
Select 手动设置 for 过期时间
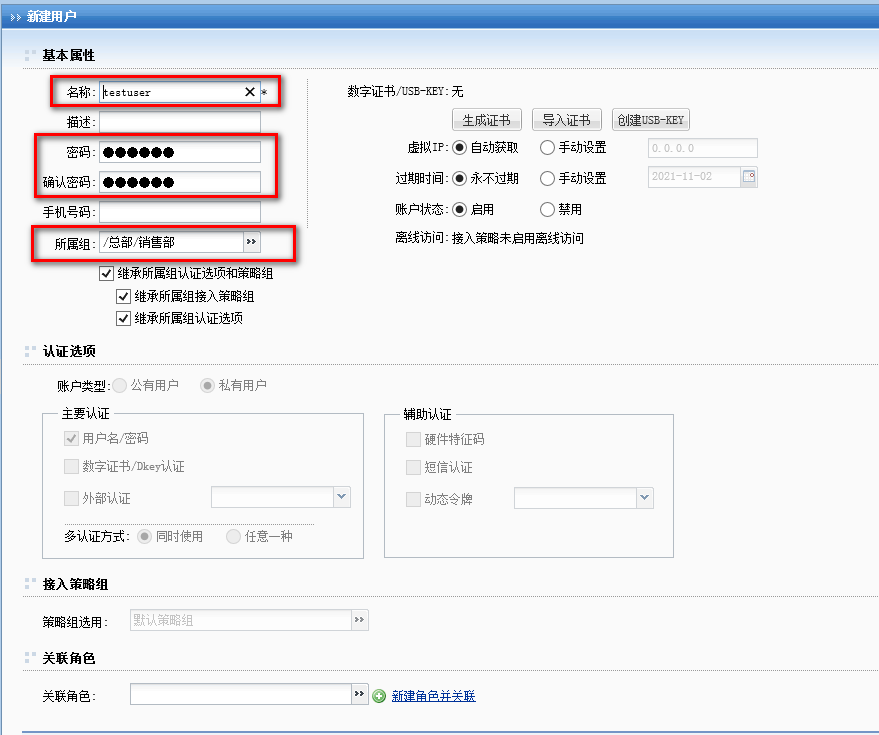[x=547, y=178]
